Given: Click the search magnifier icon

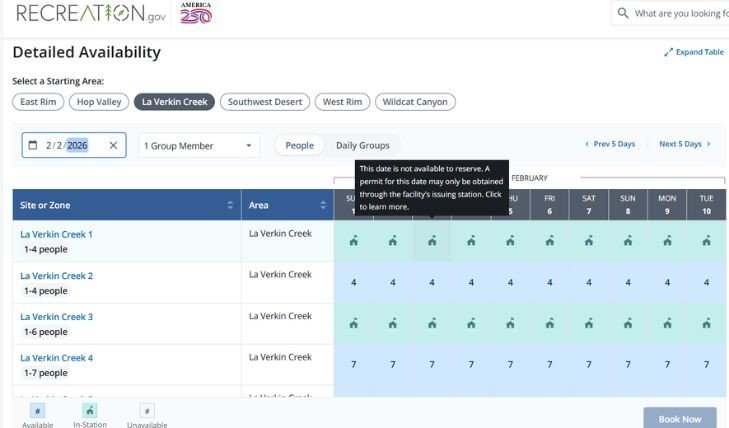Looking at the screenshot, I should 623,13.
